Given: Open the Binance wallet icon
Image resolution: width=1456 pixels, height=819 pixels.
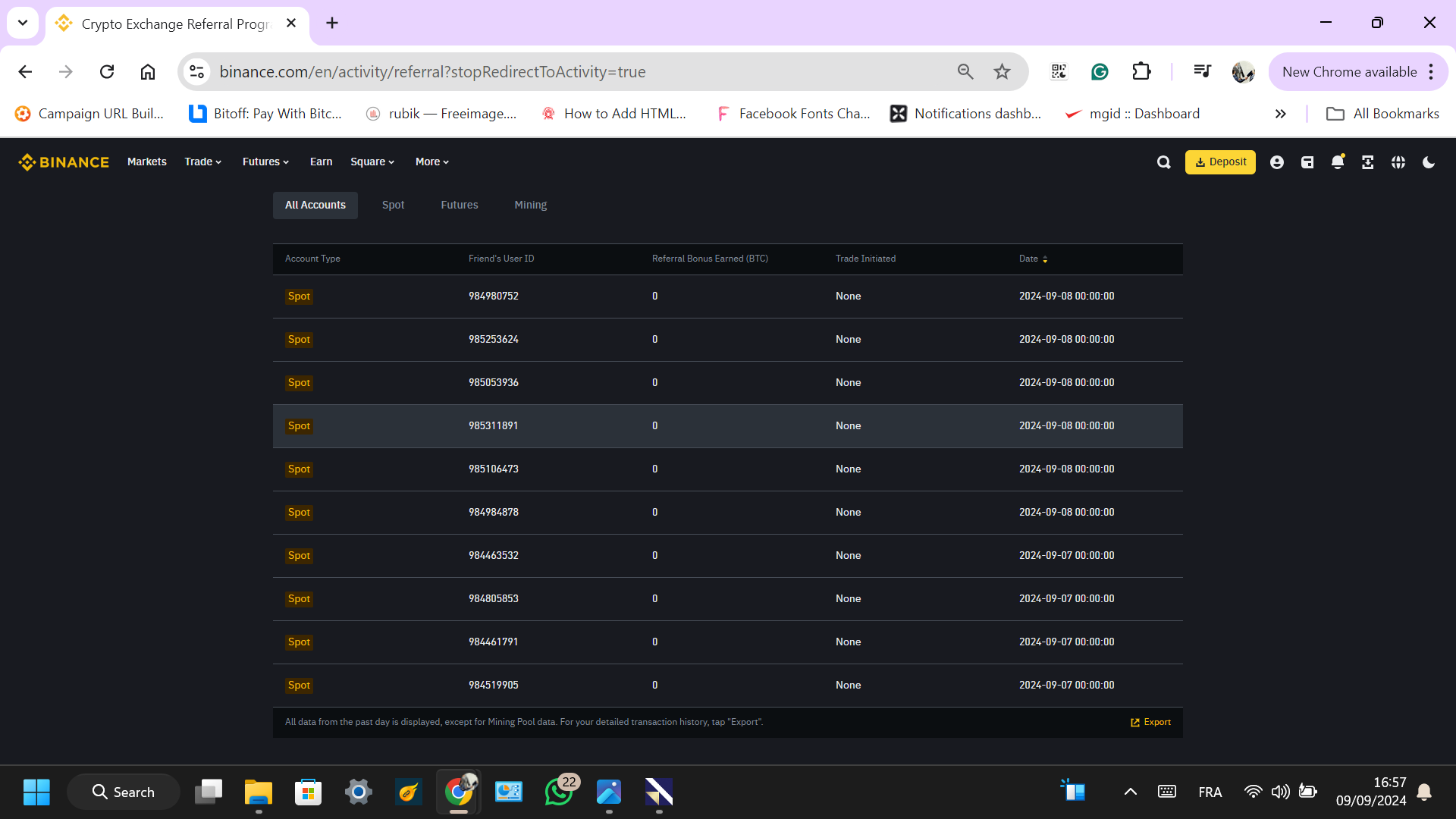Looking at the screenshot, I should pos(1307,162).
